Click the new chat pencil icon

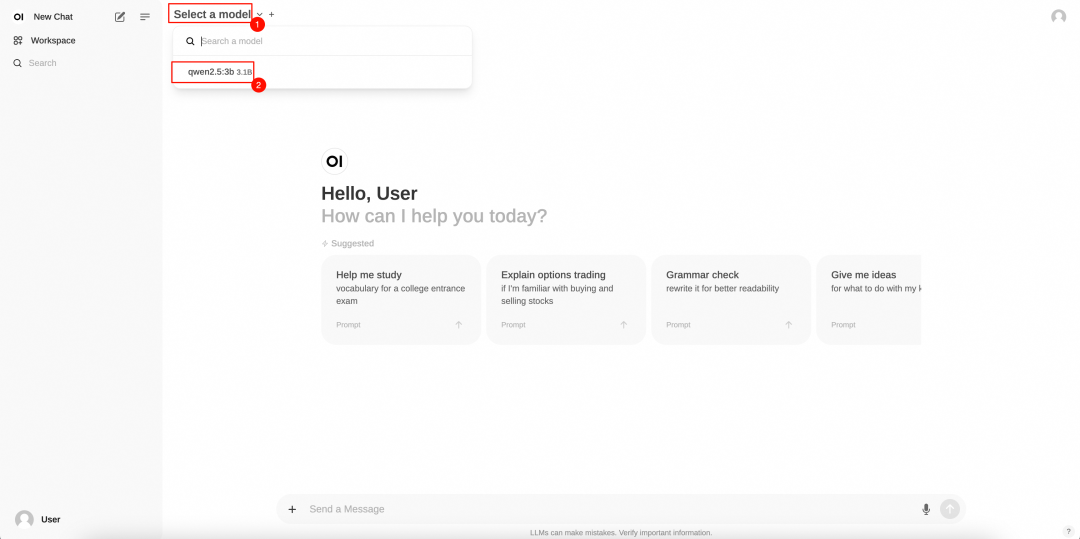pos(120,17)
